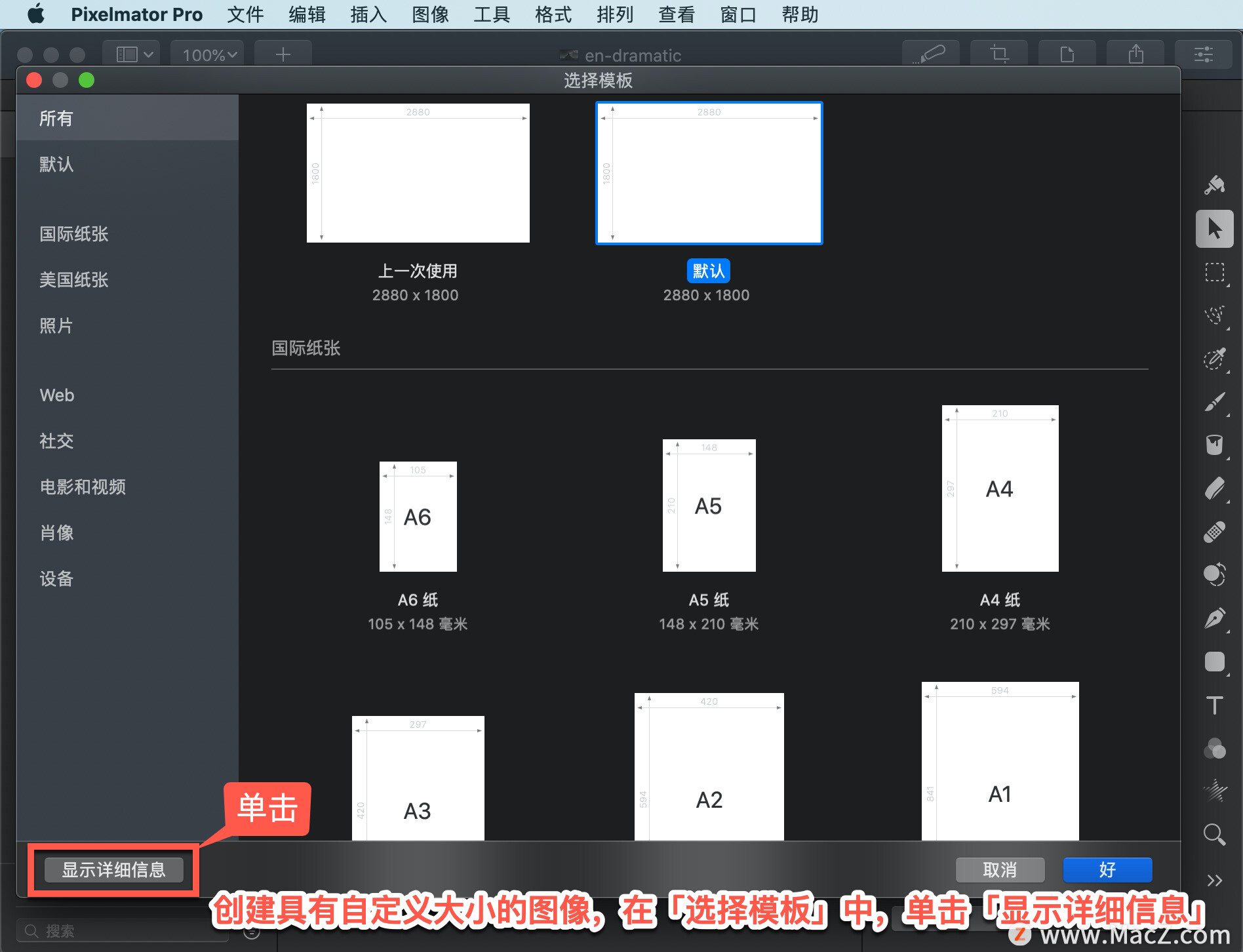Select the Zoom magnifier tool
This screenshot has height=952, width=1243.
tap(1214, 835)
